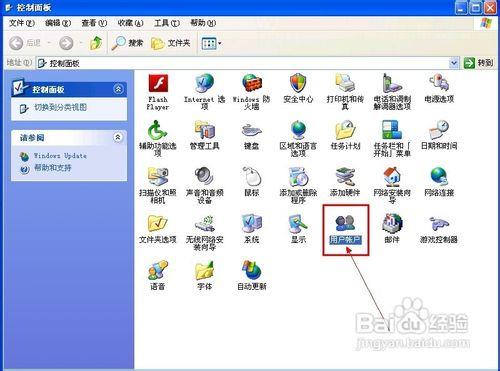
Task: Open 扫描仪和照相机 icon
Action: 157,177
